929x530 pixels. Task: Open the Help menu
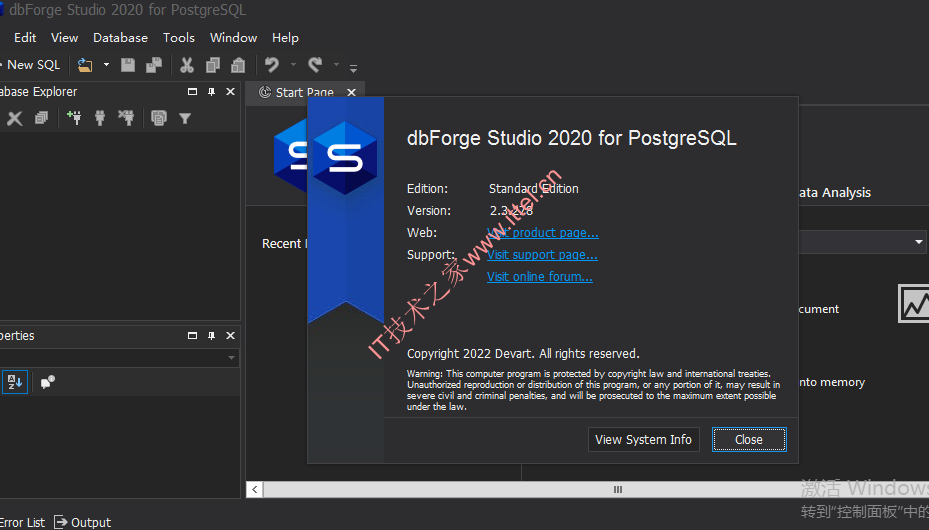[285, 38]
